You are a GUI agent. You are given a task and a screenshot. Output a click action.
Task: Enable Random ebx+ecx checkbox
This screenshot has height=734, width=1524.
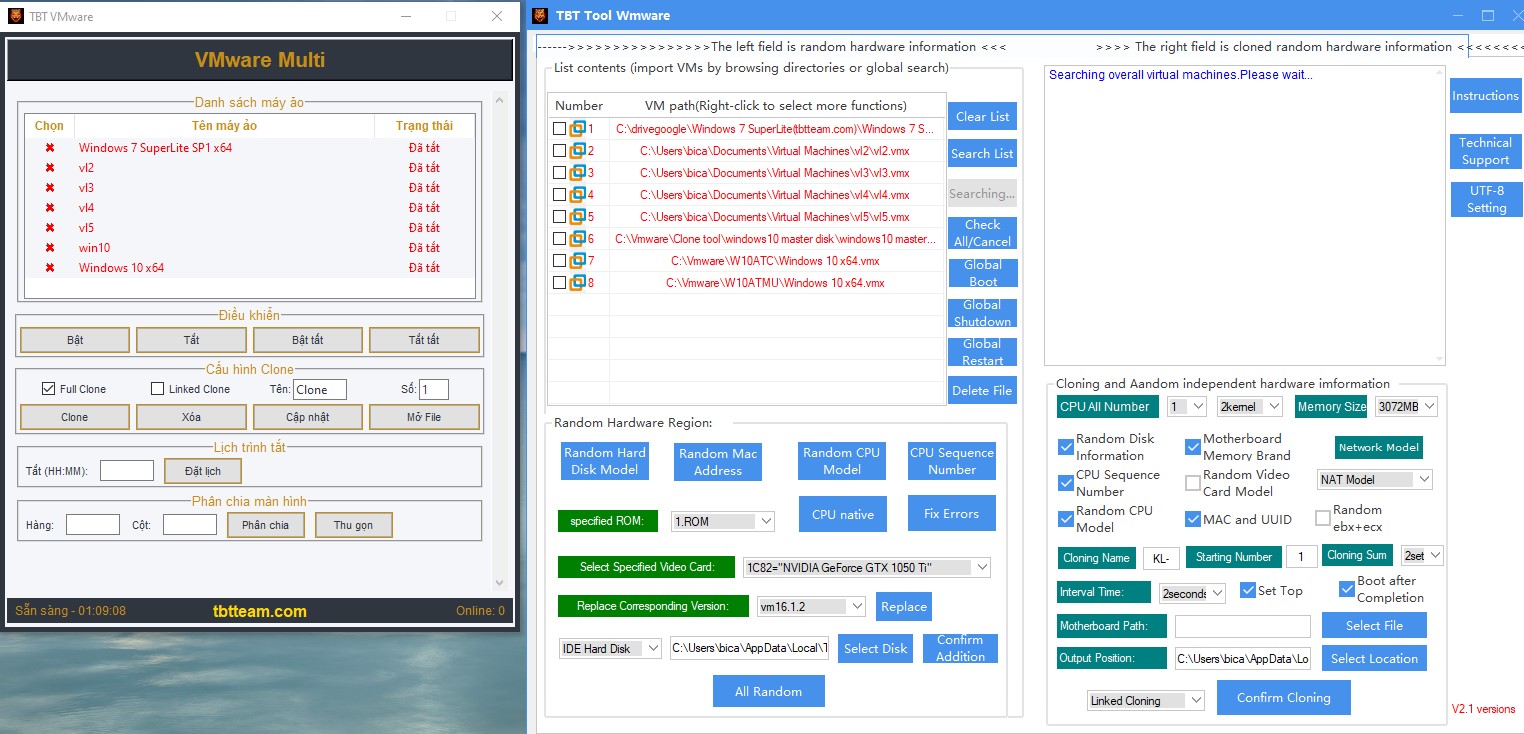point(1323,518)
